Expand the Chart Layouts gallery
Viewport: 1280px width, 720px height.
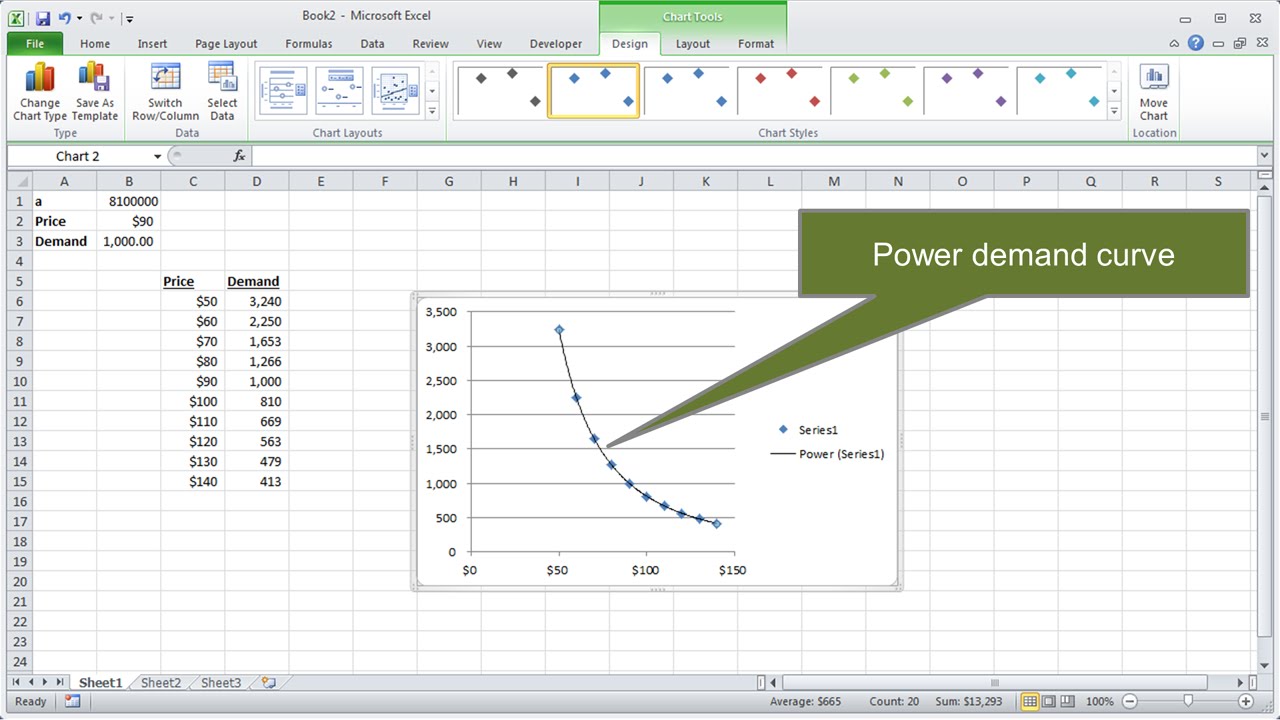[x=432, y=112]
